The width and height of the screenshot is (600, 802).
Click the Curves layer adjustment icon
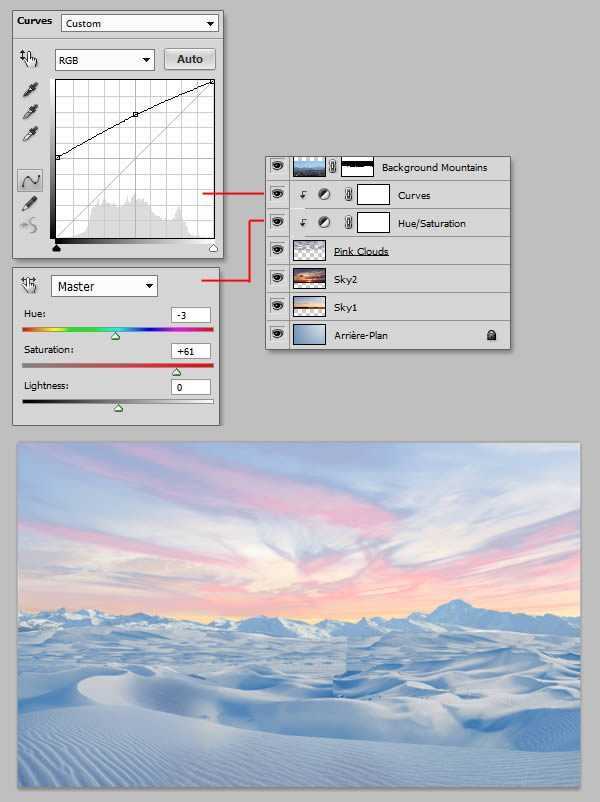[324, 195]
